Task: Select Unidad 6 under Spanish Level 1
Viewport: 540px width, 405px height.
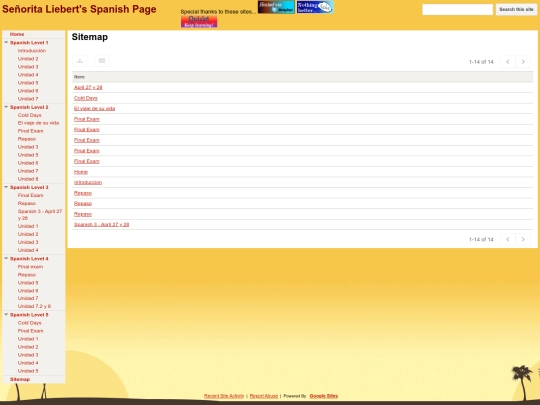Action: coord(28,91)
